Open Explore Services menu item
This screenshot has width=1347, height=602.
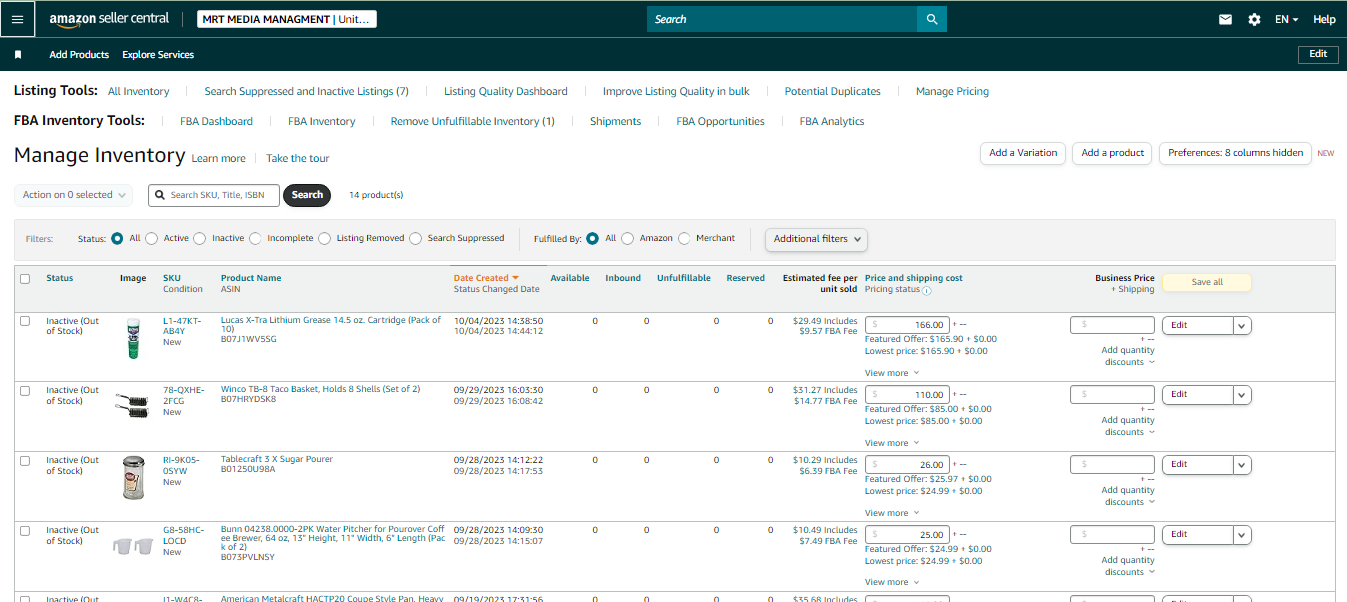pyautogui.click(x=158, y=55)
